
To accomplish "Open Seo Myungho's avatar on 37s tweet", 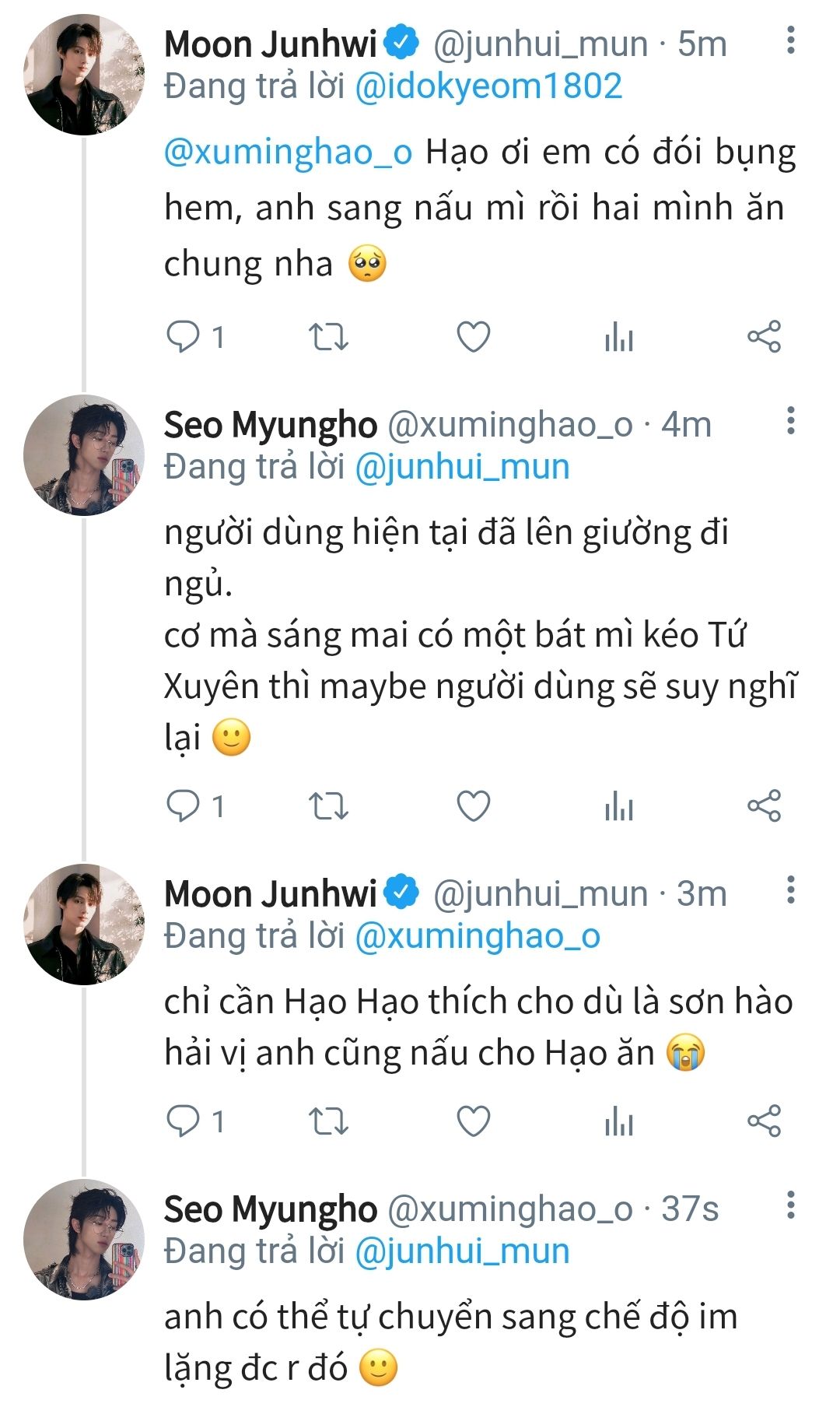I will [84, 1239].
